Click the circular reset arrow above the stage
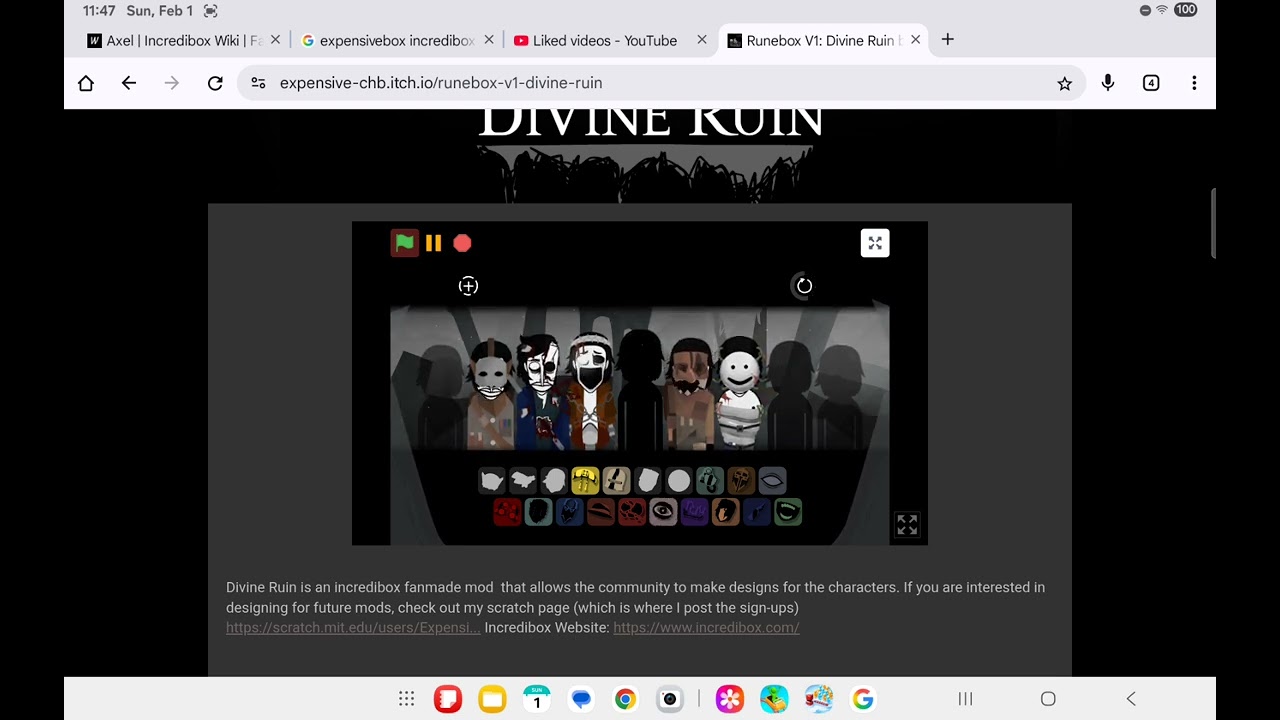The width and height of the screenshot is (1280, 720). click(x=804, y=286)
